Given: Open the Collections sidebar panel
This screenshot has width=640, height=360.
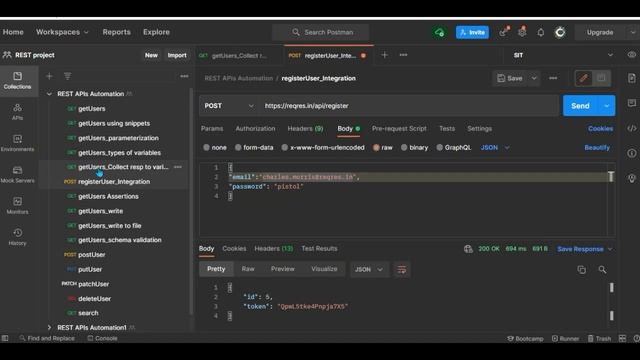Looking at the screenshot, I should [17, 81].
